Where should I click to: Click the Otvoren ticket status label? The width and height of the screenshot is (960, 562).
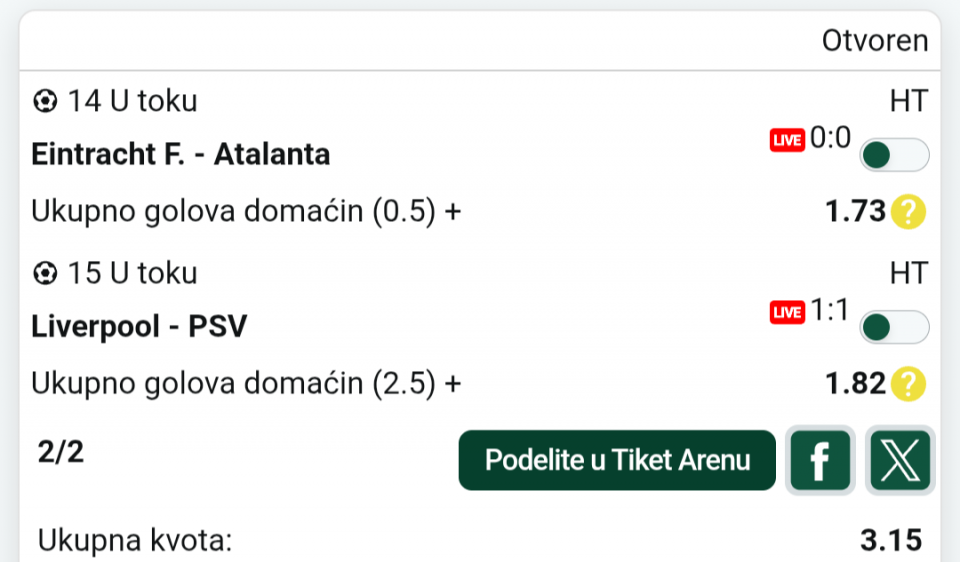pyautogui.click(x=874, y=41)
